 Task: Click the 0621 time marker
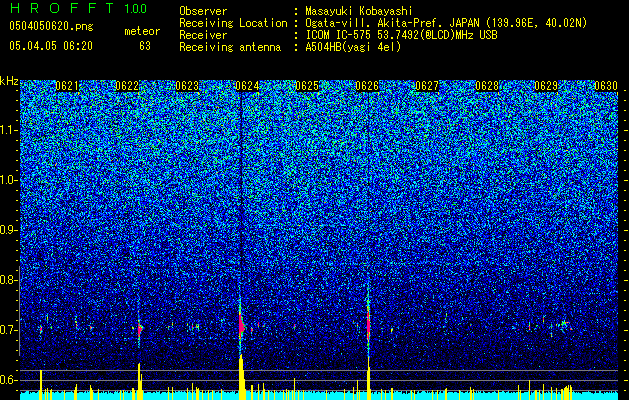tap(67, 86)
